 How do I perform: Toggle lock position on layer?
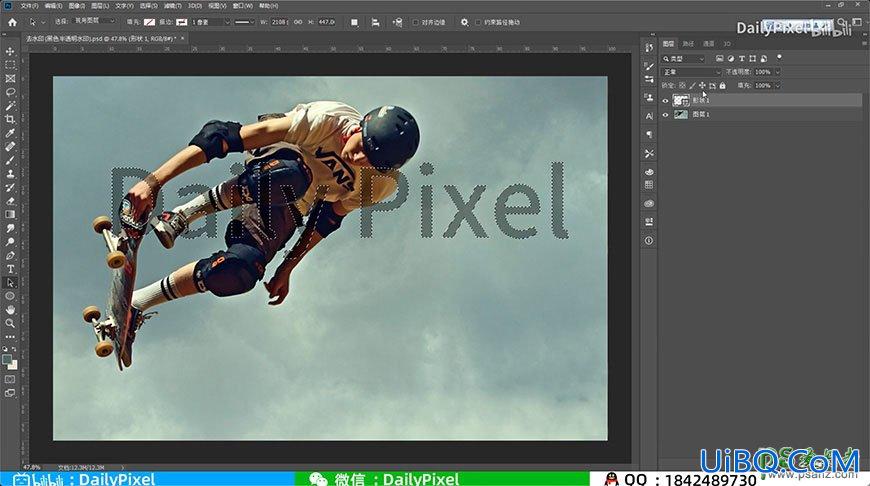click(702, 85)
